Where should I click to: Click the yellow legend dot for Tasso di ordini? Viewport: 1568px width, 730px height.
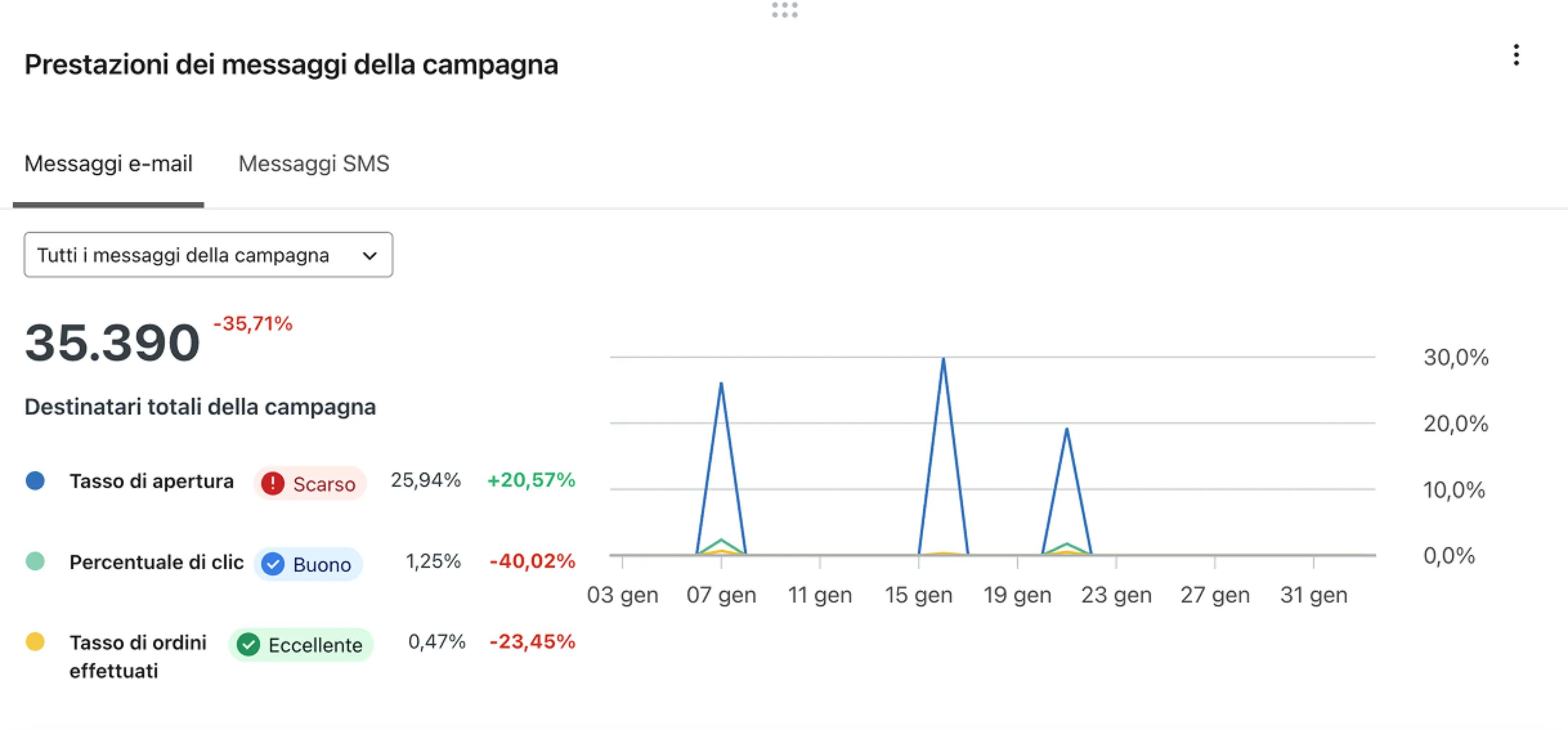36,642
